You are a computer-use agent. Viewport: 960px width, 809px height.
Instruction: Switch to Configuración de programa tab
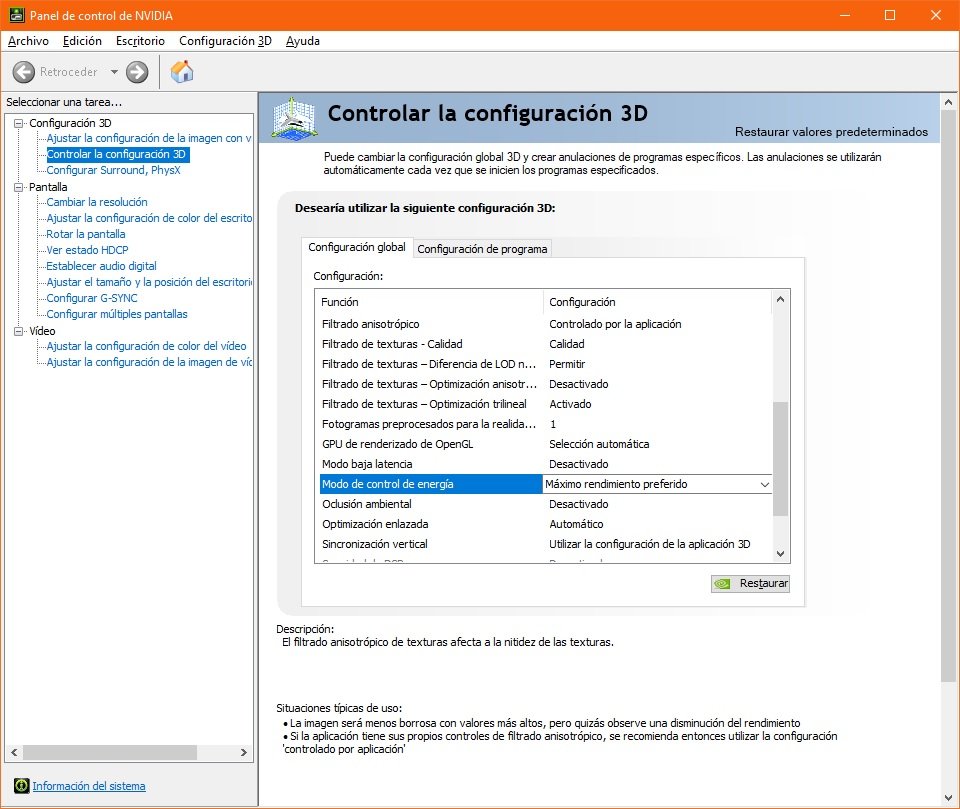482,249
